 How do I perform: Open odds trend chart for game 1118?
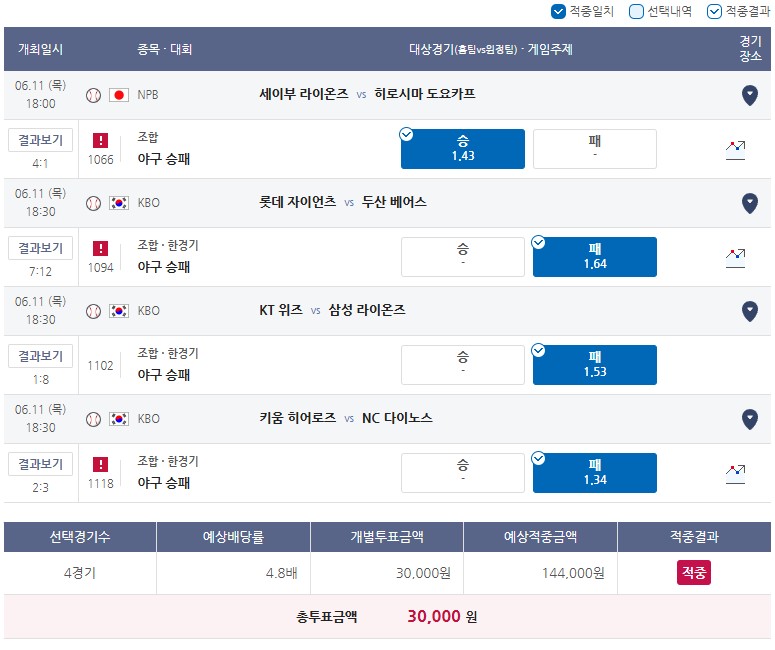coord(735,474)
